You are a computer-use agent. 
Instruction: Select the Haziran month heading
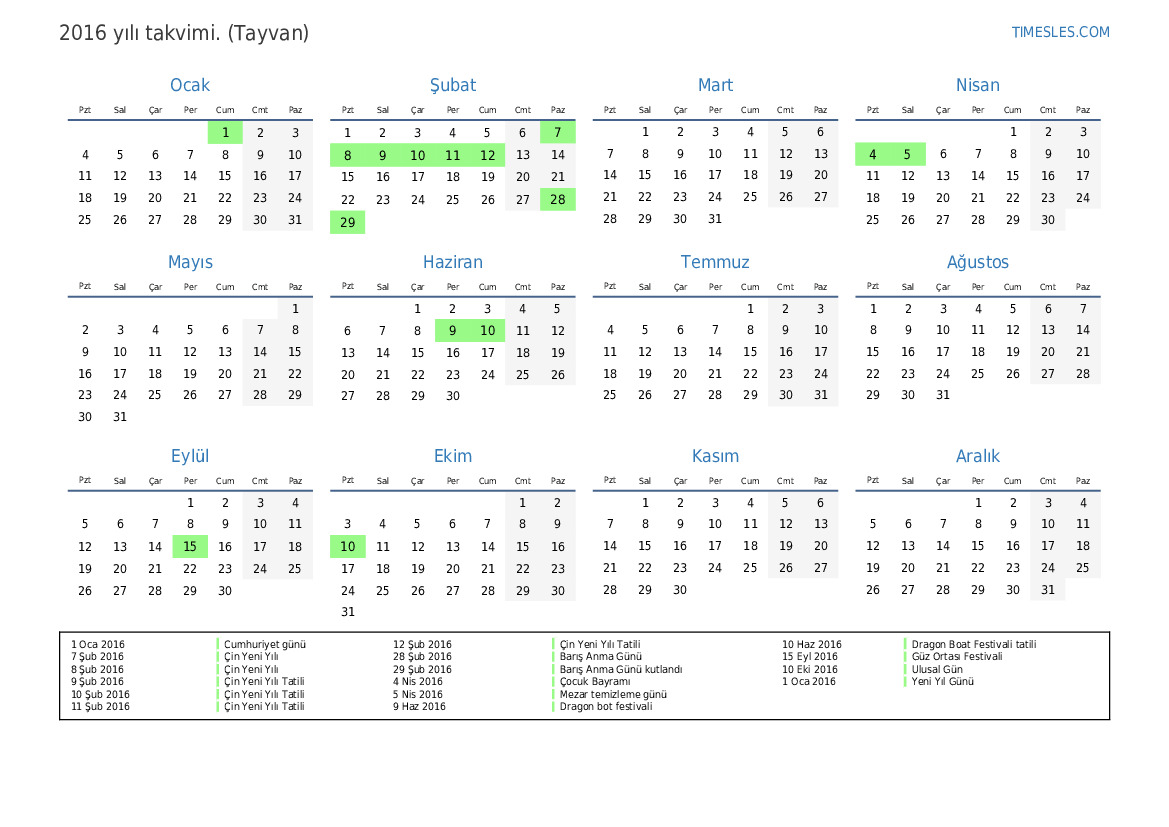click(453, 262)
